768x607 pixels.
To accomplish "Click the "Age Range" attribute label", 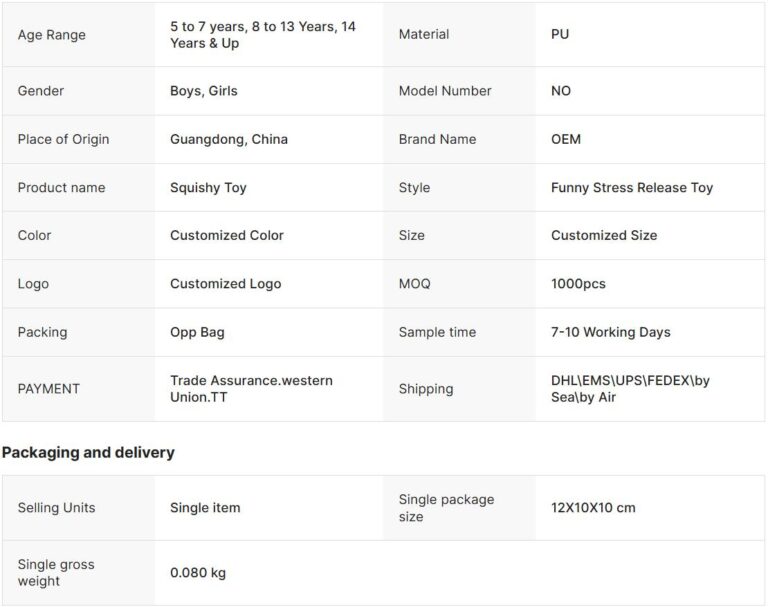I will pos(52,35).
